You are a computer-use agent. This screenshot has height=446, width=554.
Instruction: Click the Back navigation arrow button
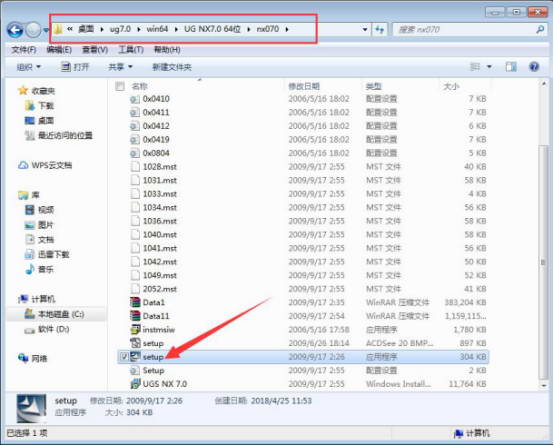[x=15, y=30]
